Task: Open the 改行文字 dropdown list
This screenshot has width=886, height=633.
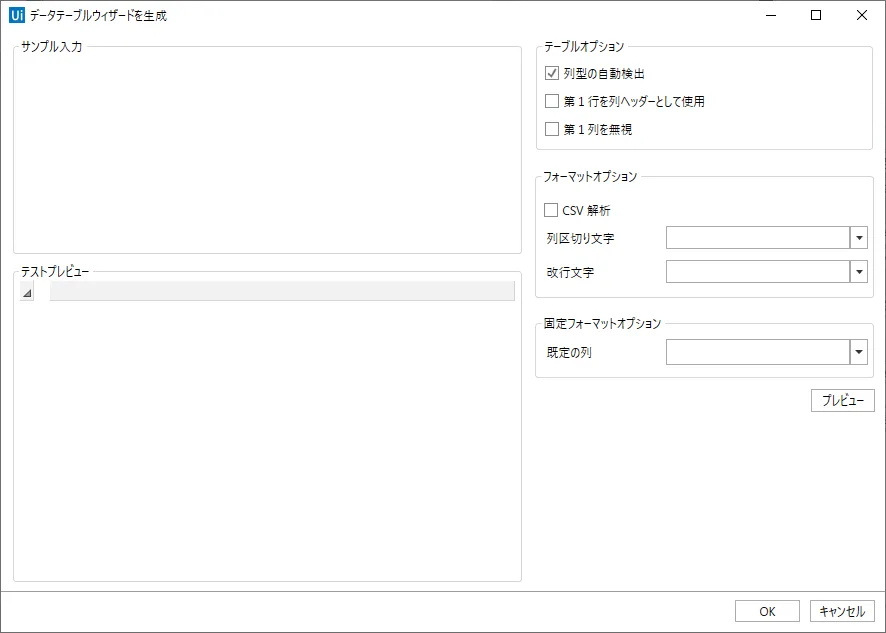Action: tap(858, 271)
